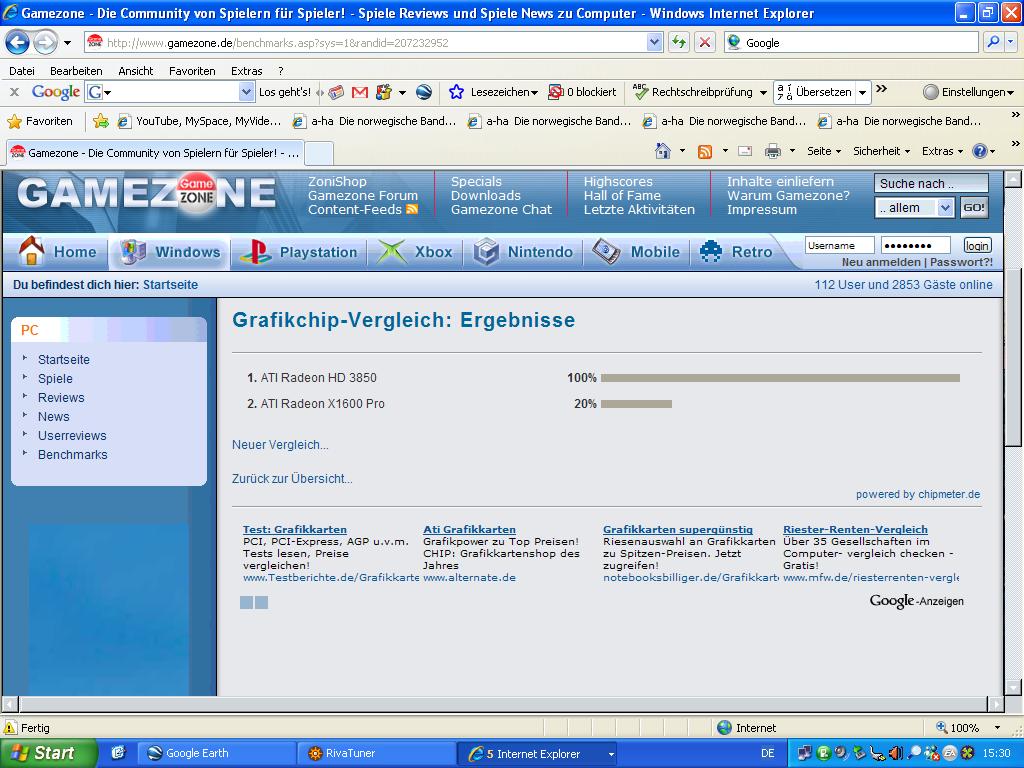The height and width of the screenshot is (768, 1024).
Task: Click the Username input field
Action: point(840,246)
